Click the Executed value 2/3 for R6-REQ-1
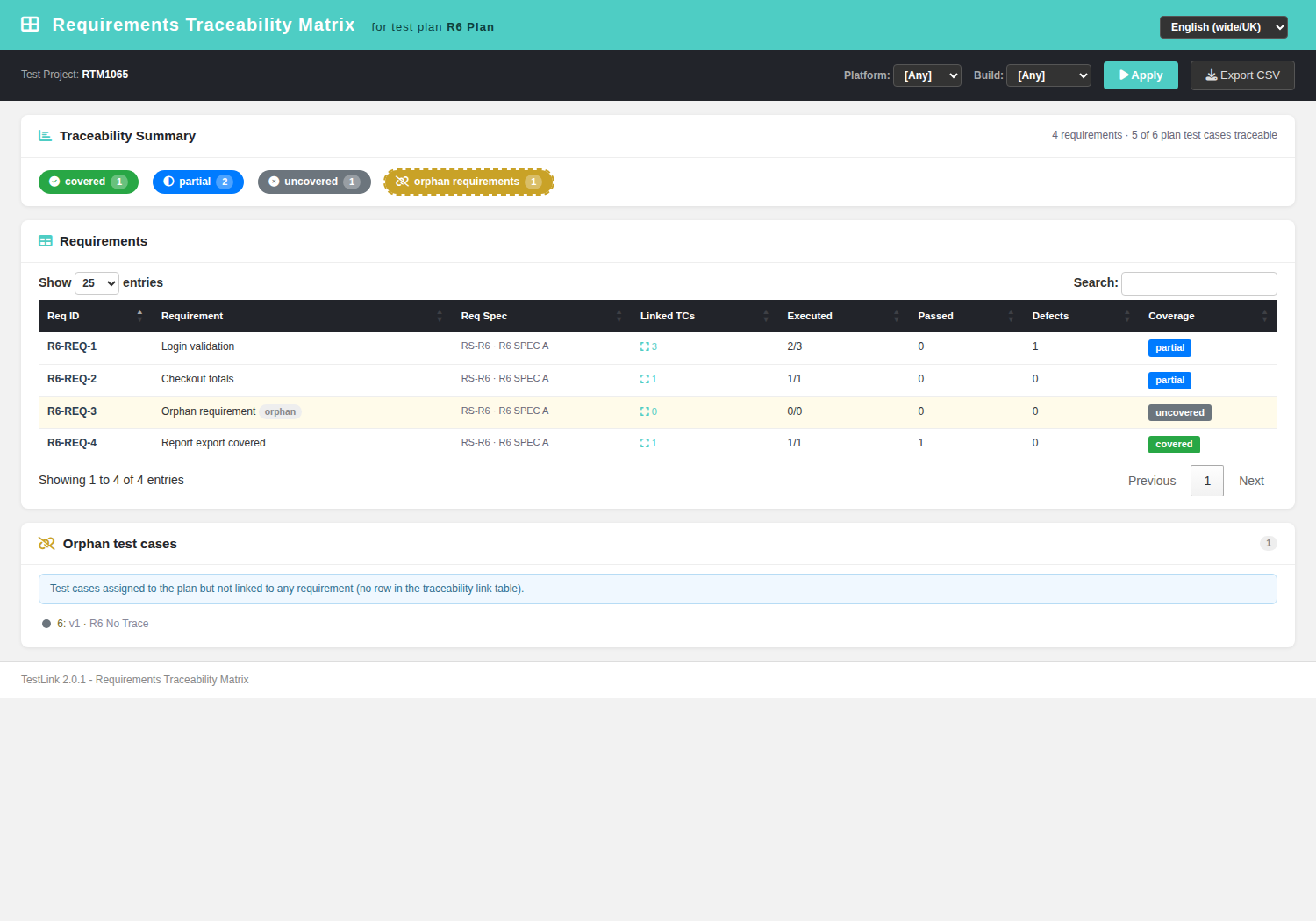Image resolution: width=1316 pixels, height=921 pixels. [x=795, y=346]
